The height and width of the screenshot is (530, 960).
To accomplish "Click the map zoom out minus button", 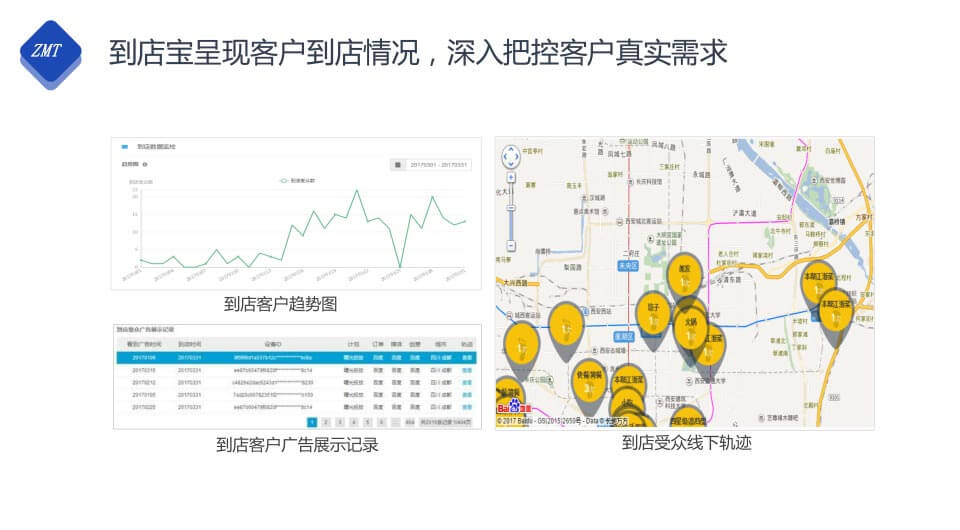I will click(x=511, y=246).
